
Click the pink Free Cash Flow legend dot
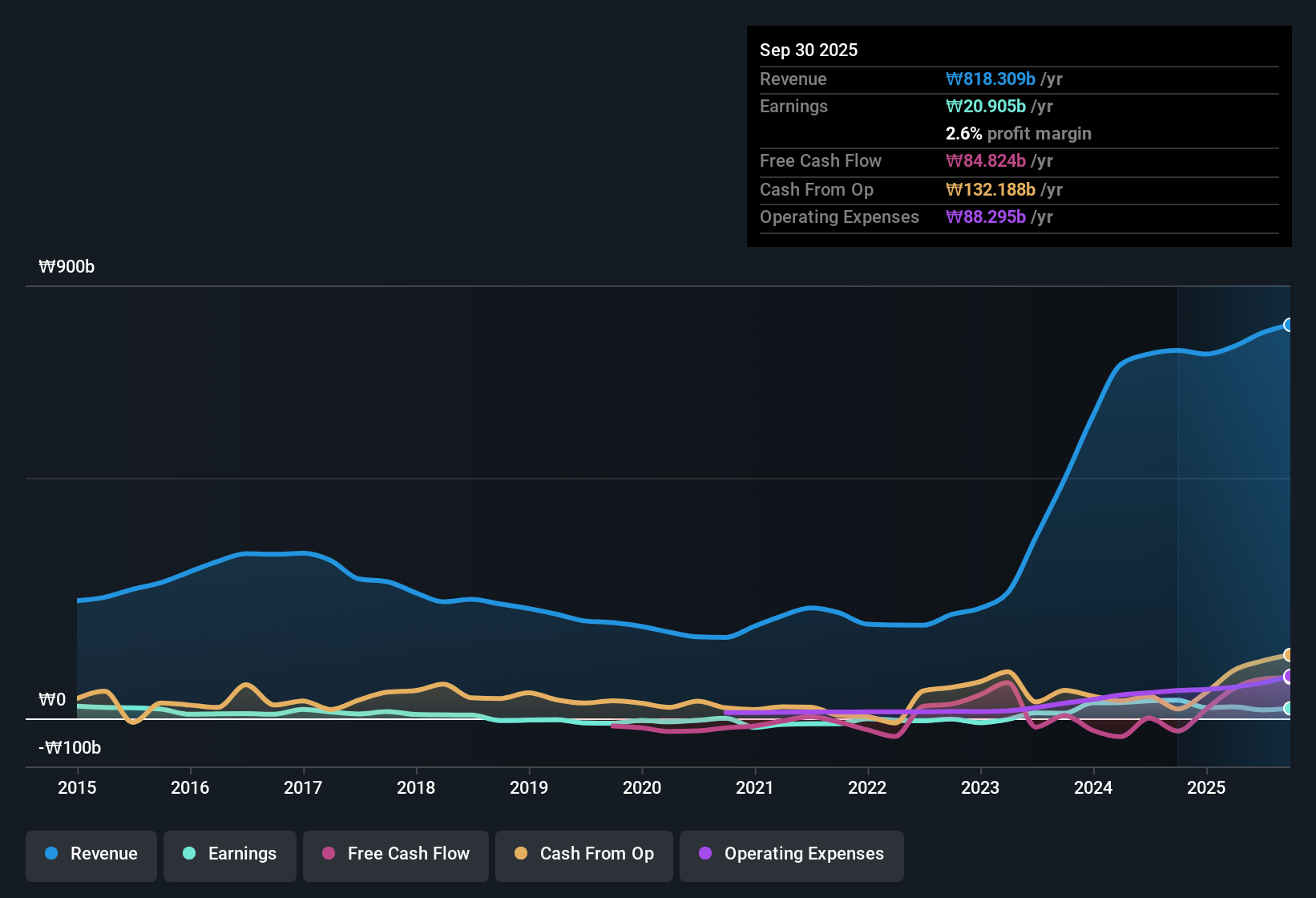327,854
